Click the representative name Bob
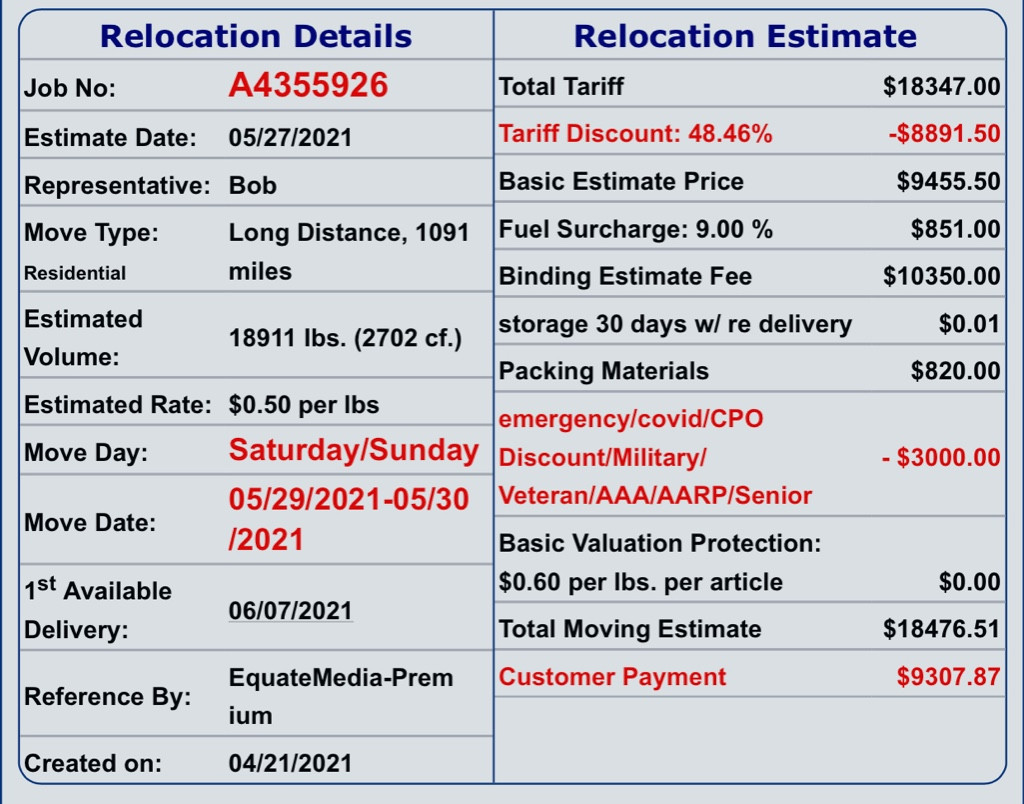1024x804 pixels. pos(253,186)
